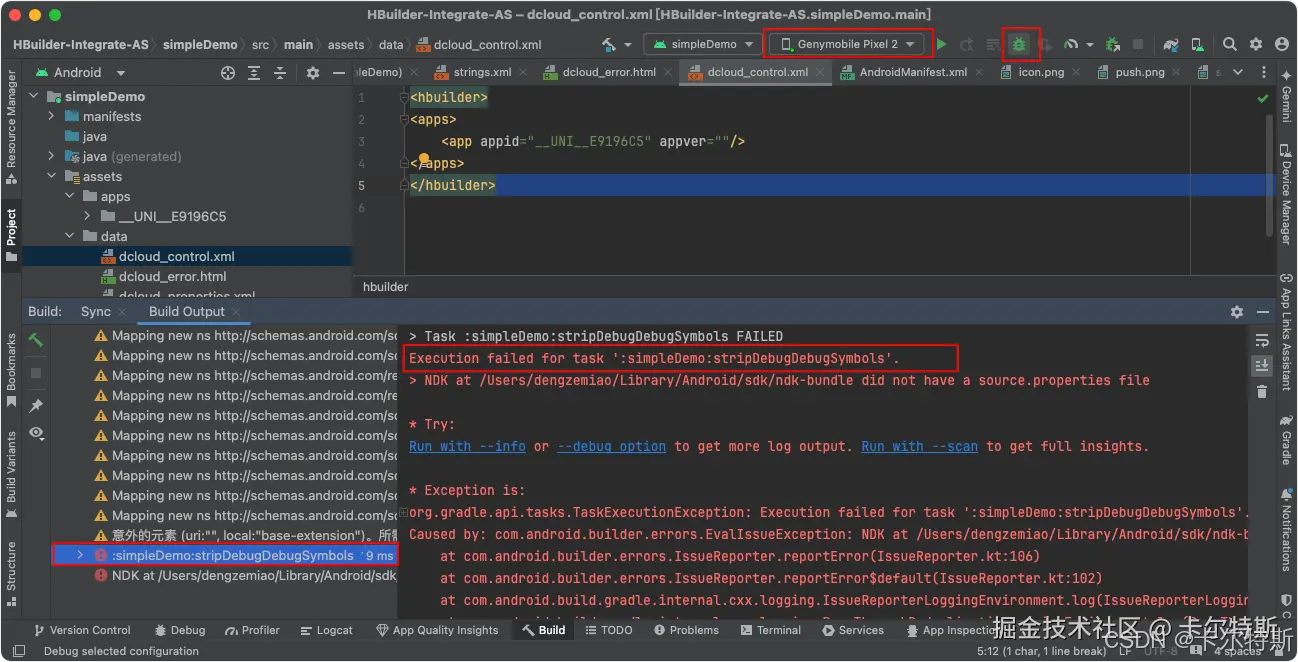Screen dimensions: 1298x662
Task: Expand the manifests folder
Action: point(51,117)
